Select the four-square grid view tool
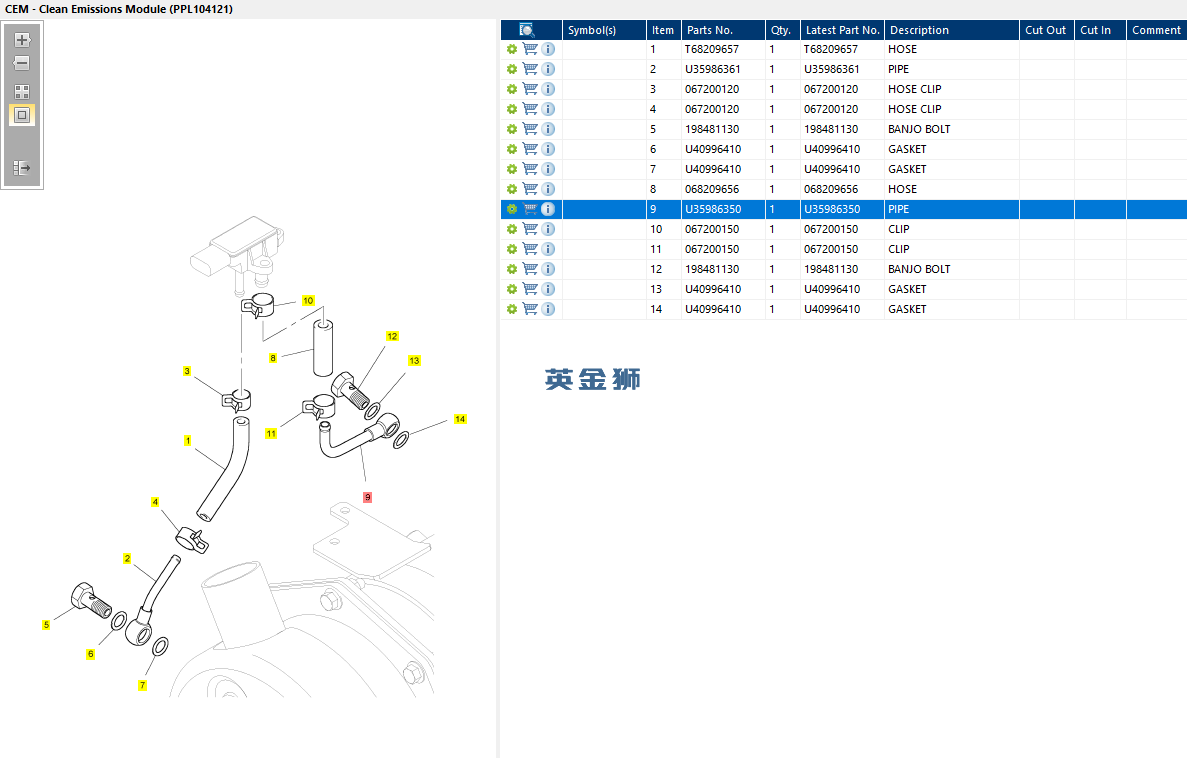Image resolution: width=1187 pixels, height=758 pixels. click(x=22, y=92)
